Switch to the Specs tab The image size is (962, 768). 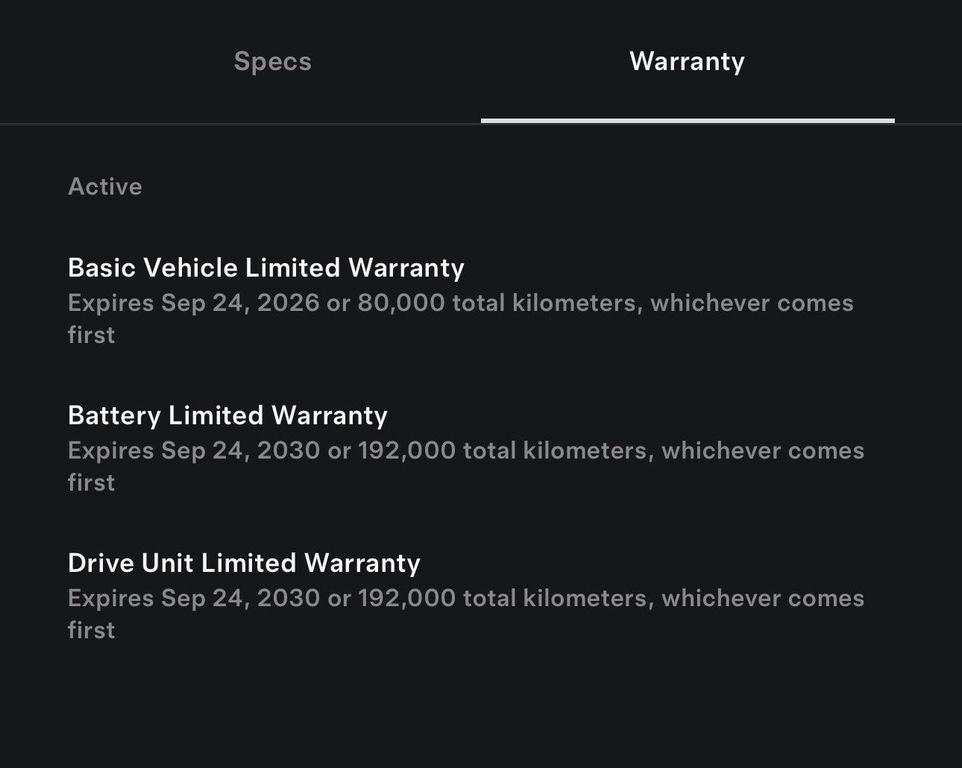272,61
